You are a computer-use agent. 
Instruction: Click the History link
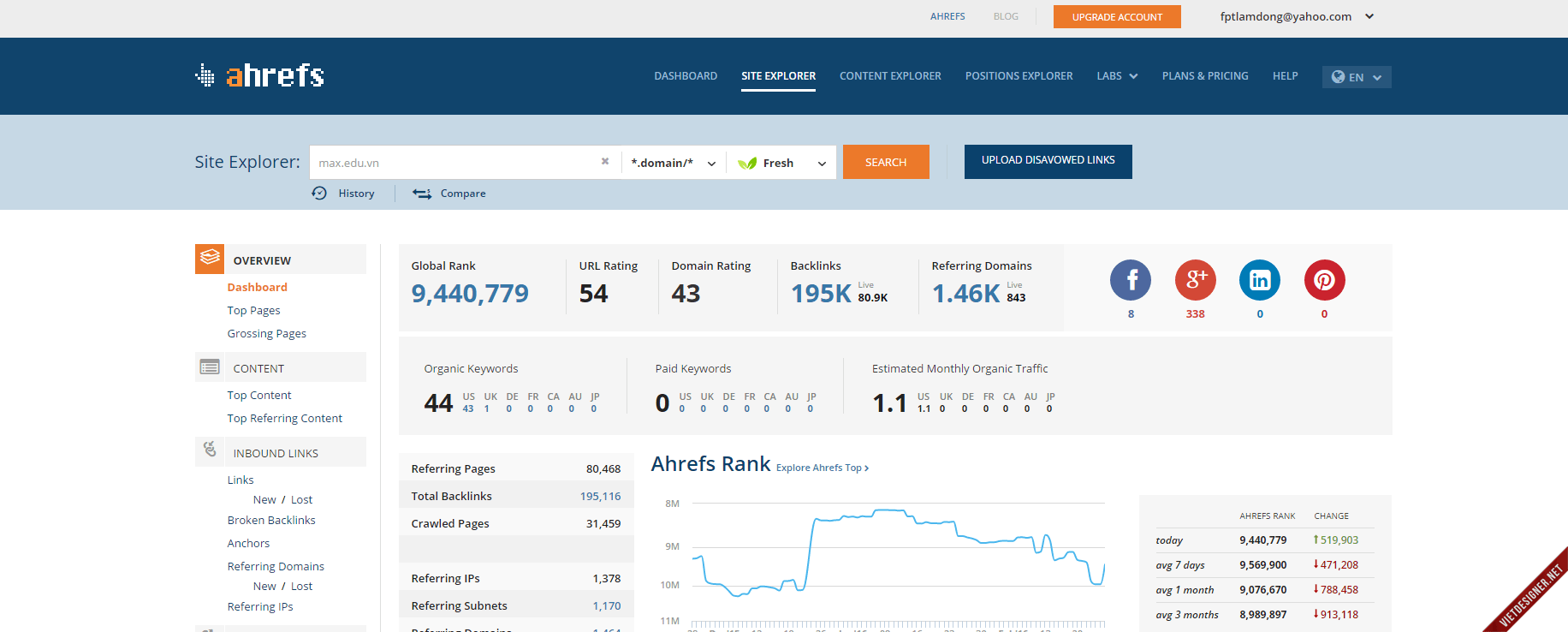[x=356, y=194]
